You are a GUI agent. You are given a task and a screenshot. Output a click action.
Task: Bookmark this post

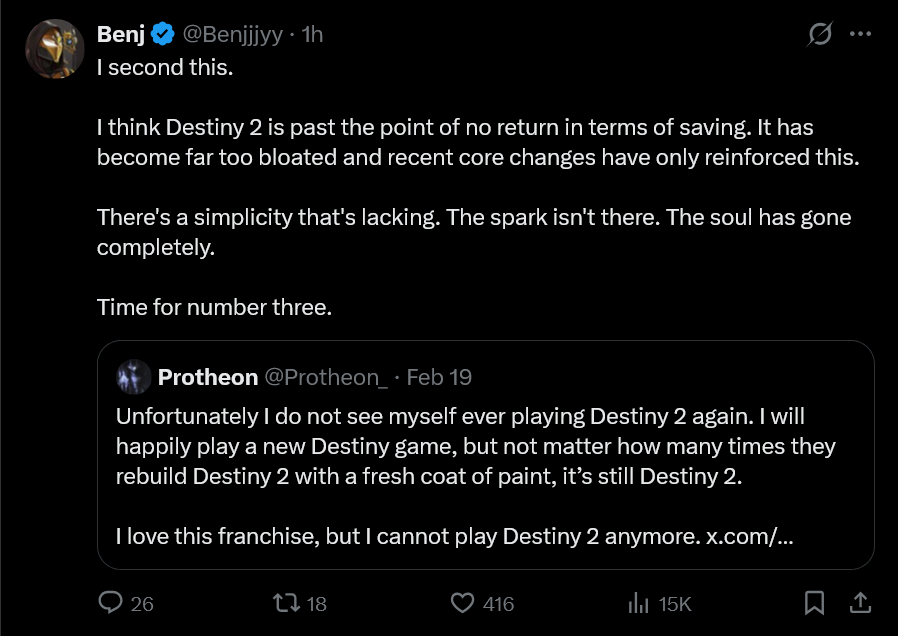click(815, 603)
